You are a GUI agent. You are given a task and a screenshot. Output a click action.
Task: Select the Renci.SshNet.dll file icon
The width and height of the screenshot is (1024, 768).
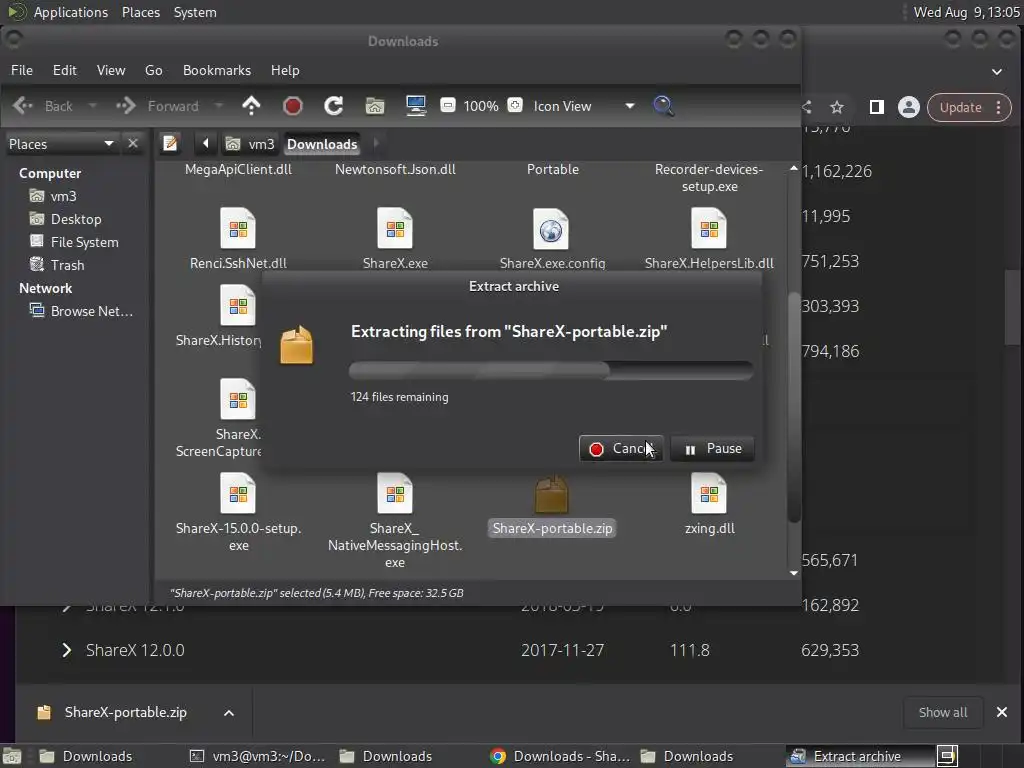coord(238,228)
